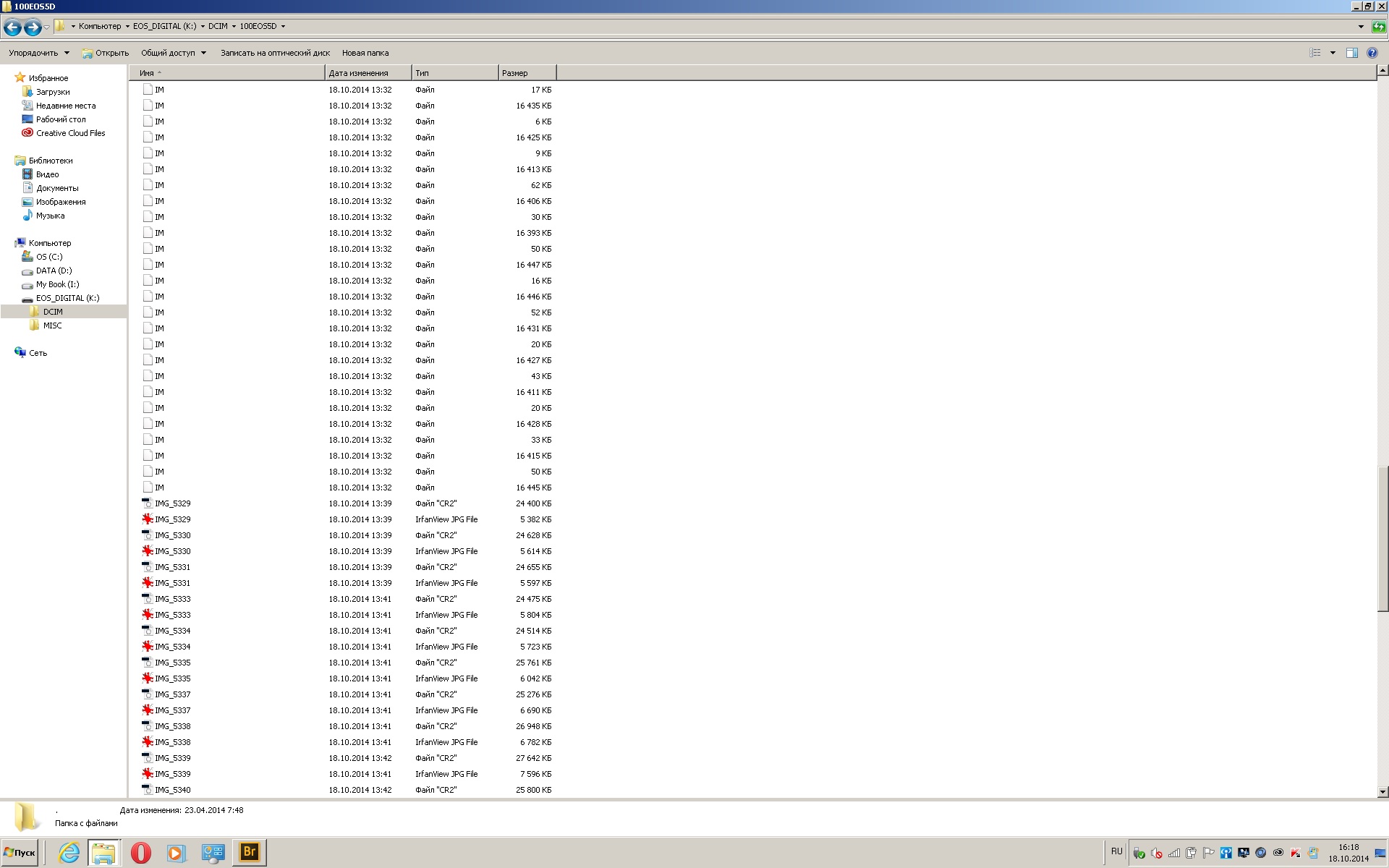Click the Forward navigation arrow
Screen dimensions: 1389x868
click(33, 27)
